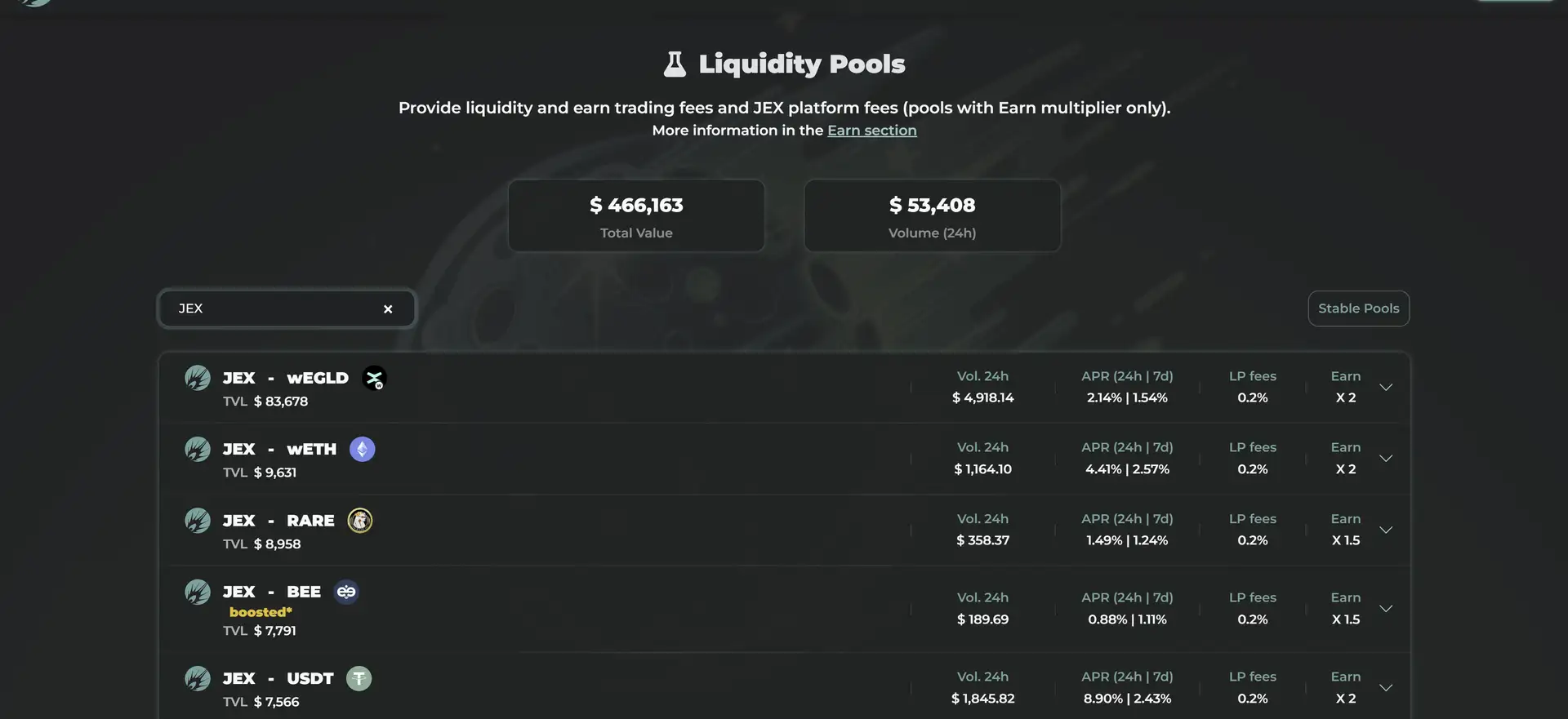Image resolution: width=1568 pixels, height=719 pixels.
Task: Expand the JEX - RARE pool chevron
Action: click(1386, 530)
